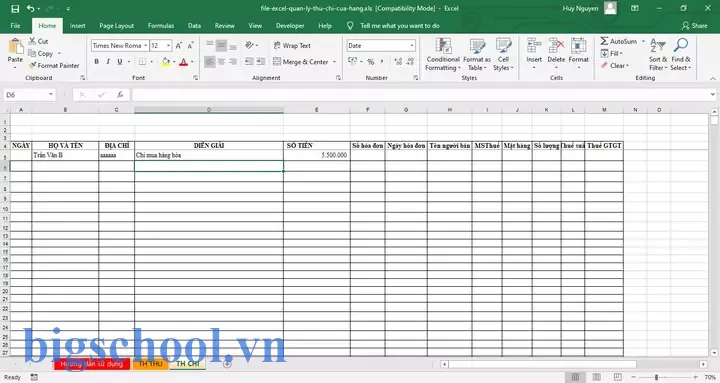
Task: Open Cell Styles gallery
Action: pyautogui.click(x=503, y=55)
